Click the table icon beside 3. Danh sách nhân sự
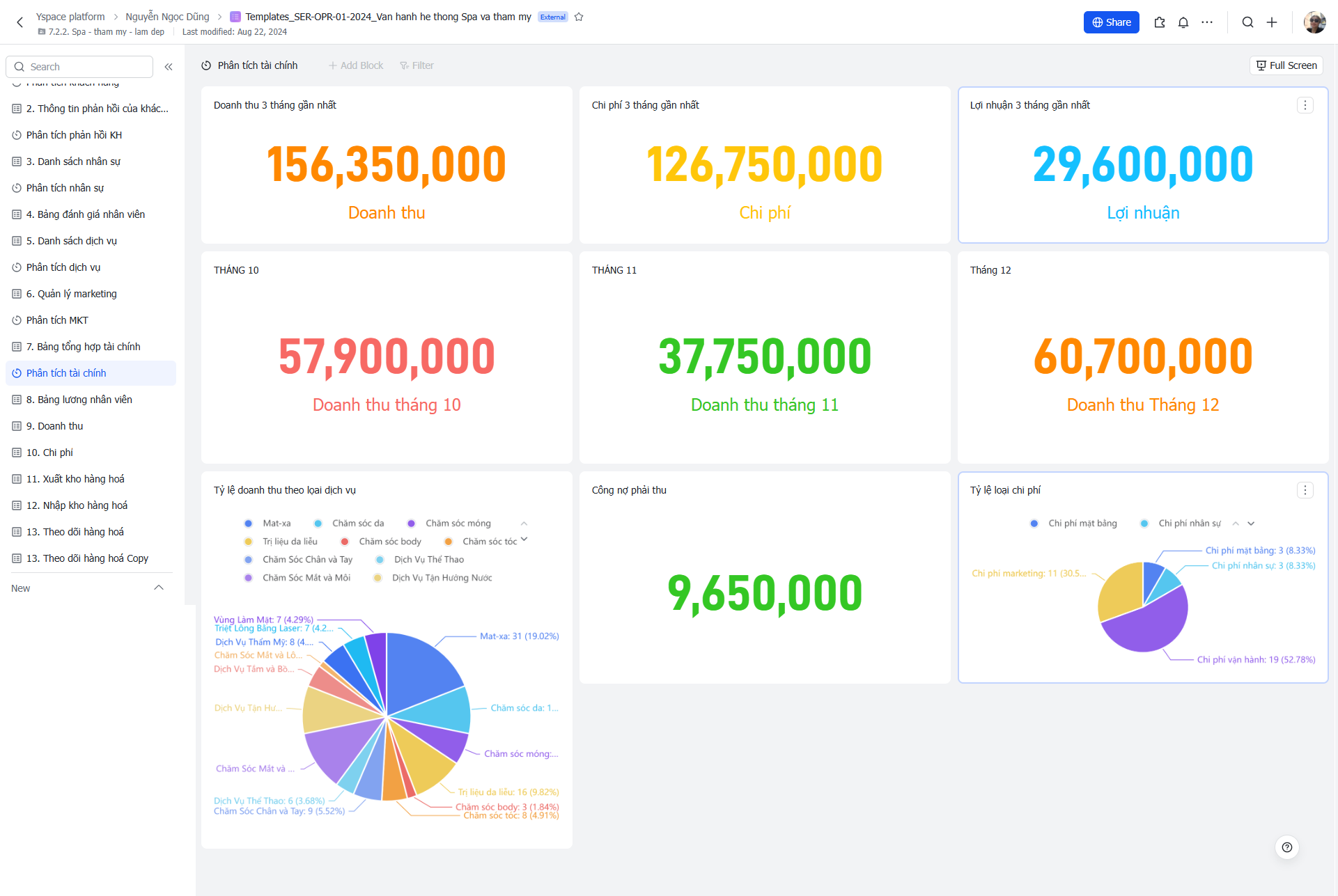1338x896 pixels. pos(17,162)
